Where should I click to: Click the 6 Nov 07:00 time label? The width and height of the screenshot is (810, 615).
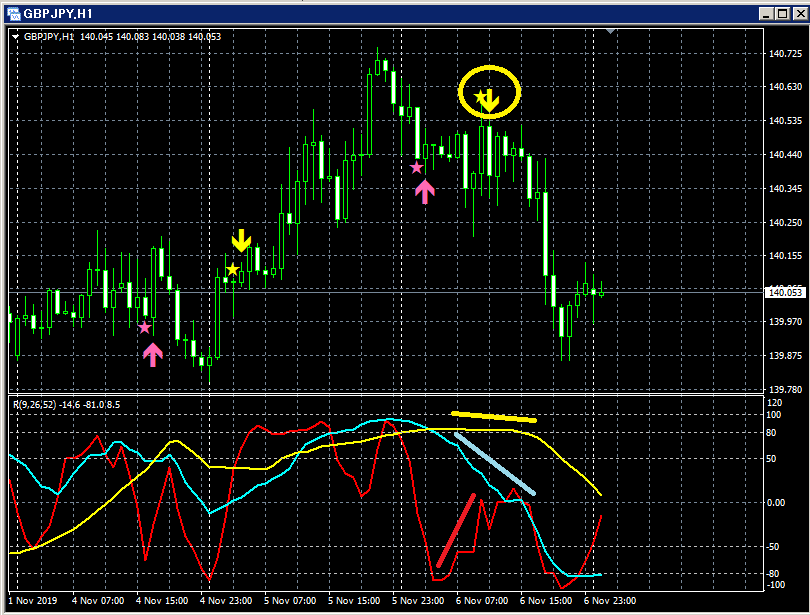pos(482,601)
